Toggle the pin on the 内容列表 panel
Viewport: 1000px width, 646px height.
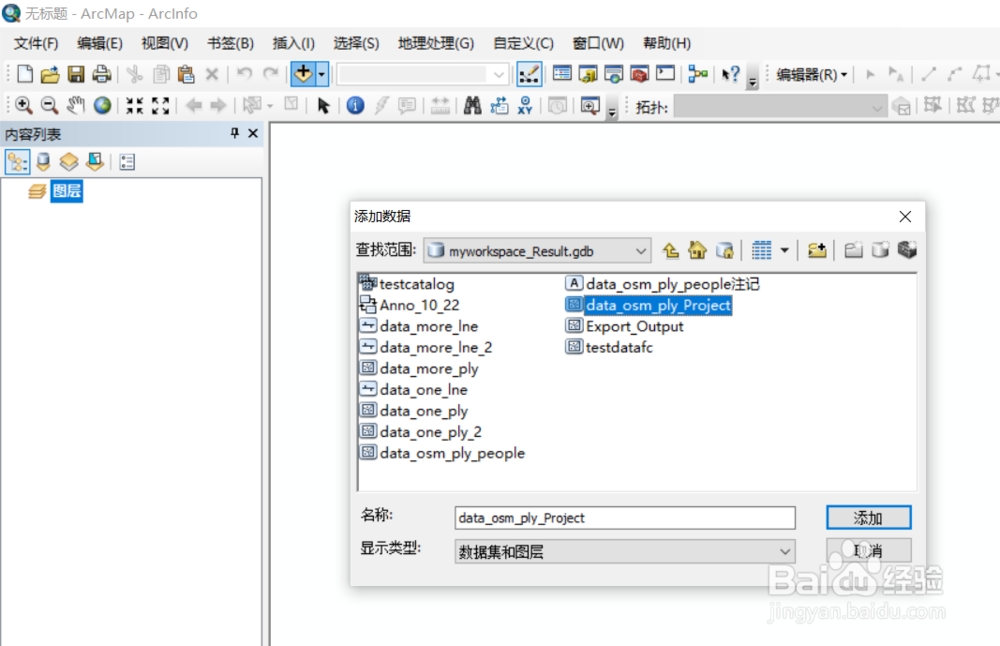click(235, 133)
